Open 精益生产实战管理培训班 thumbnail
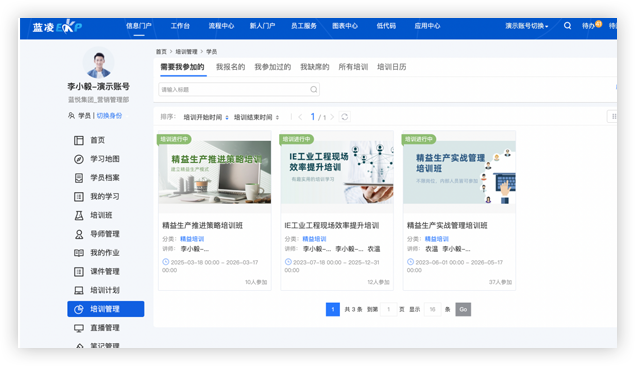635x366 pixels. (459, 172)
